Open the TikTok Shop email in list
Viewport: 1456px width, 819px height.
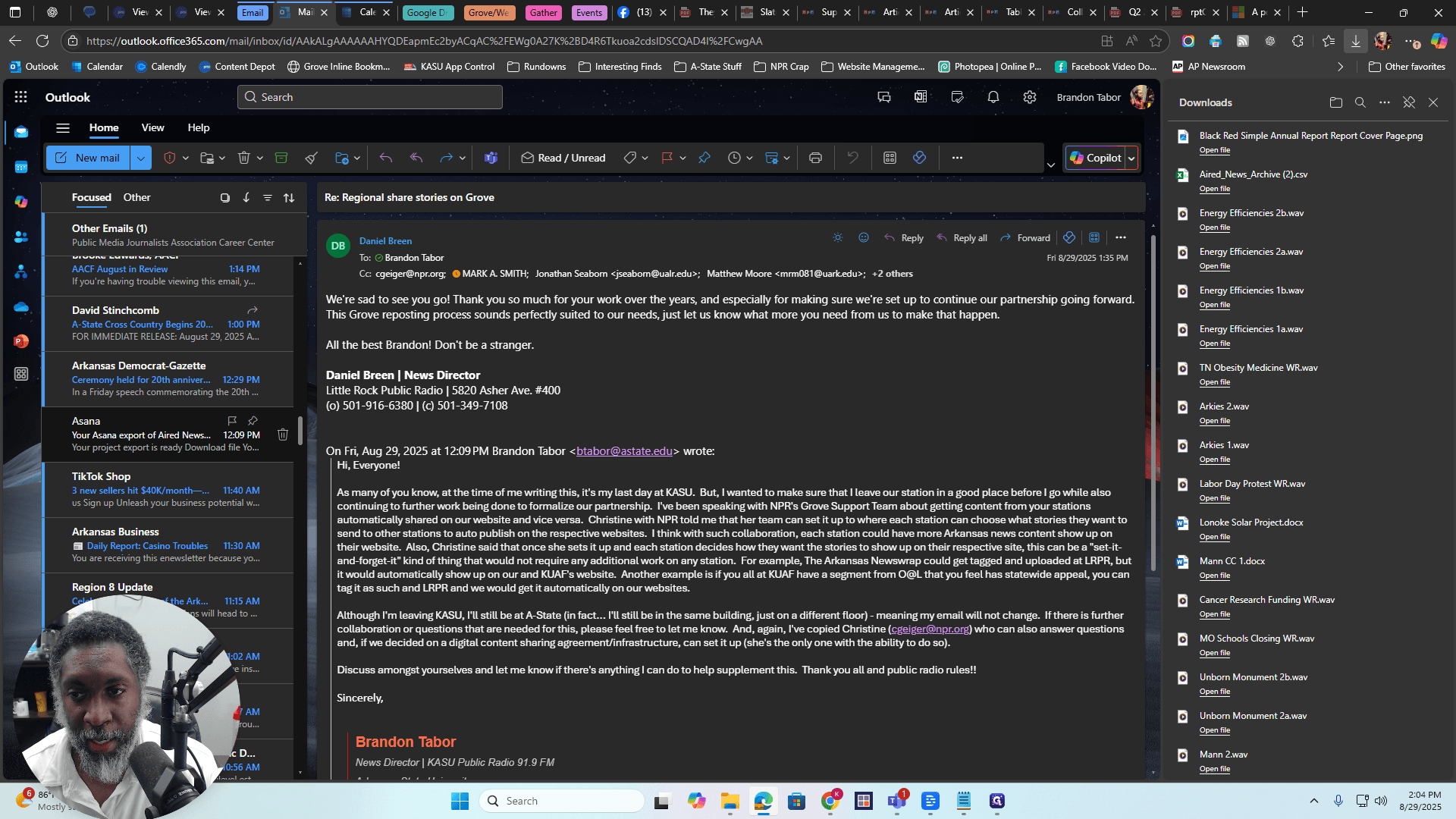168,489
